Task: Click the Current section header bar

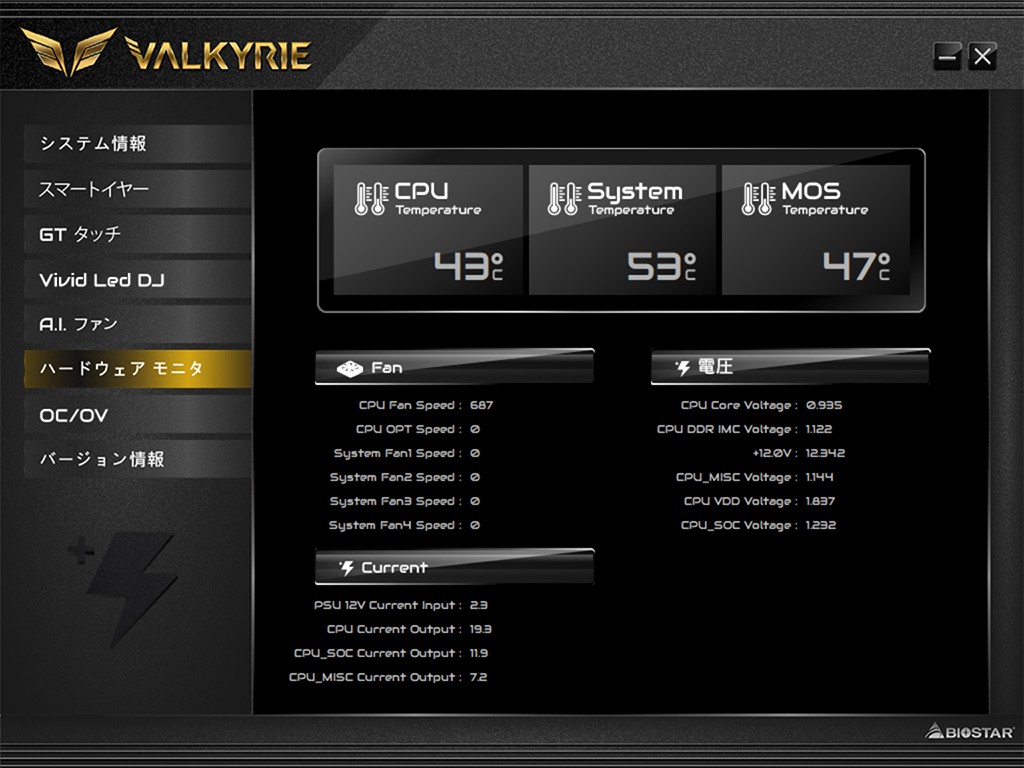Action: coord(455,567)
